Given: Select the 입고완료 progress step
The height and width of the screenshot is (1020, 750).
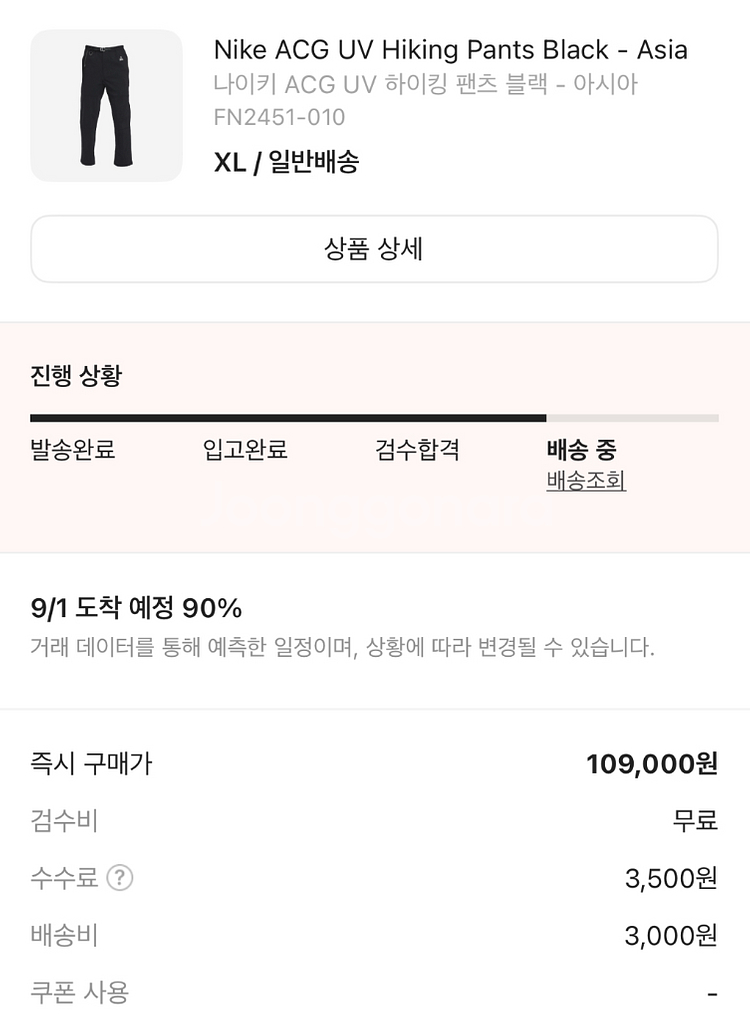Looking at the screenshot, I should coord(245,450).
